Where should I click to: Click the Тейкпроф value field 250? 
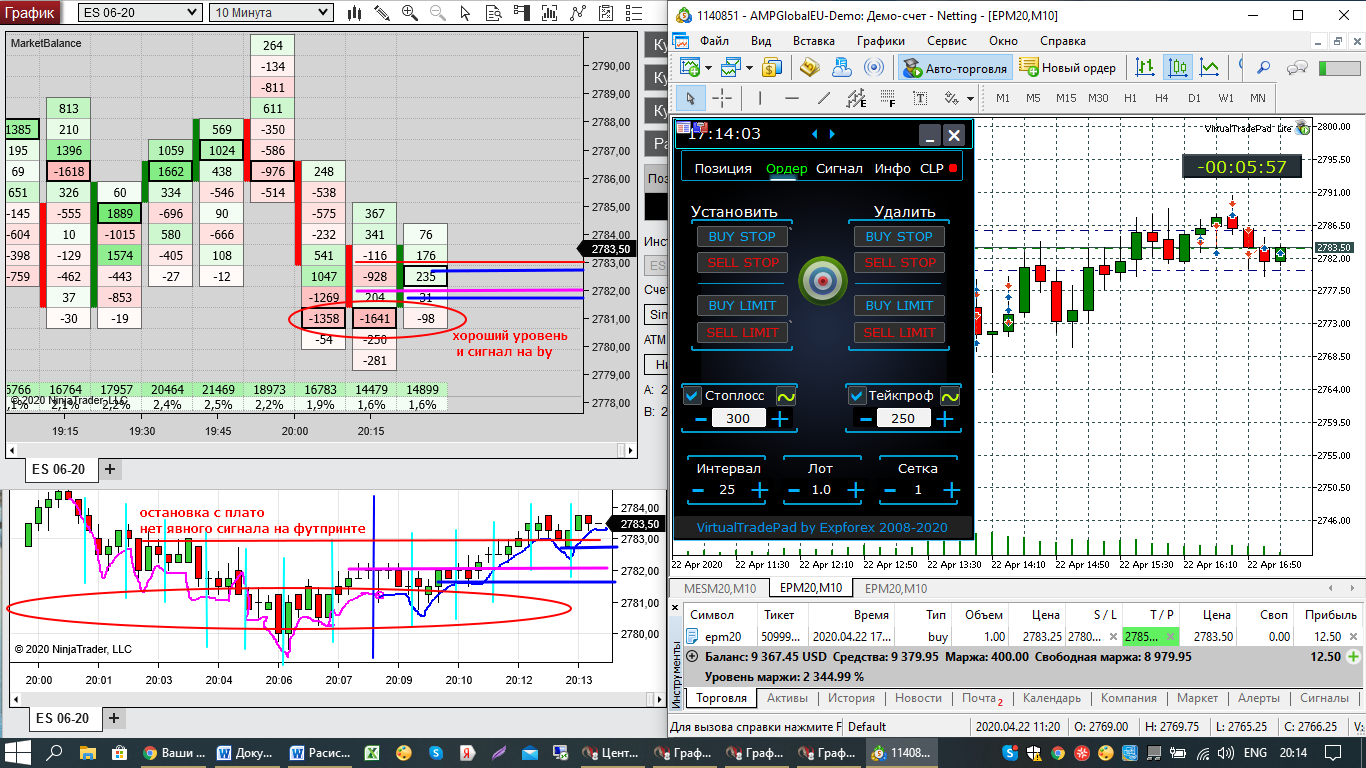coord(903,419)
